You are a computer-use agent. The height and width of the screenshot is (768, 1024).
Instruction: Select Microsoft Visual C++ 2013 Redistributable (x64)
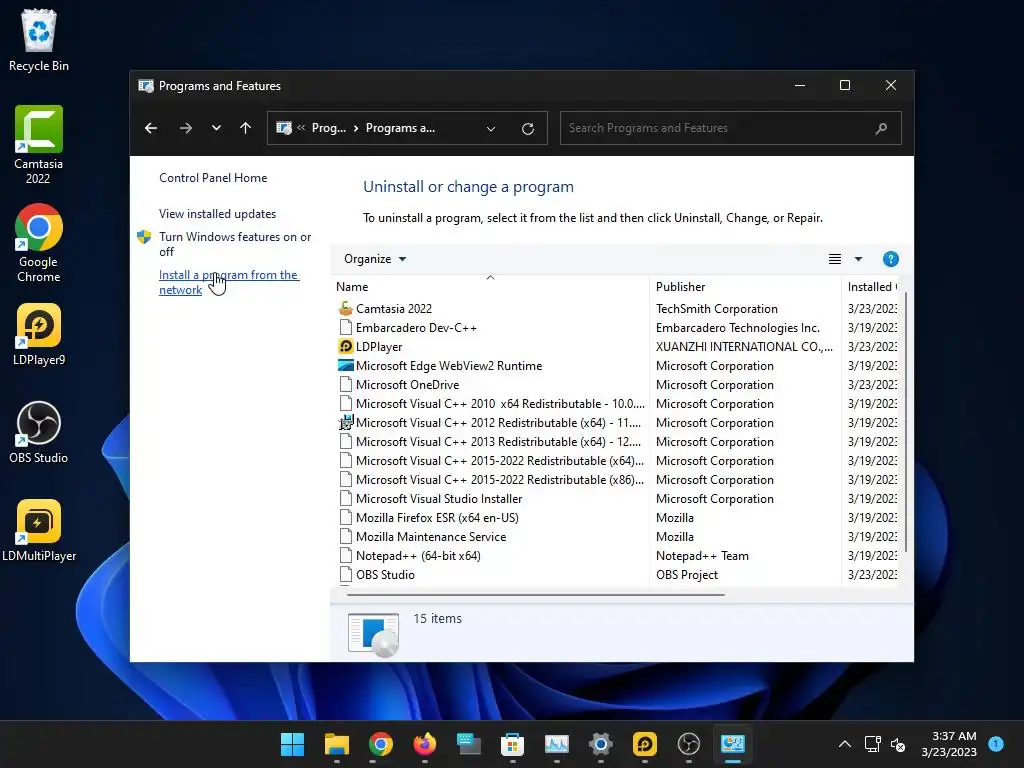(498, 441)
